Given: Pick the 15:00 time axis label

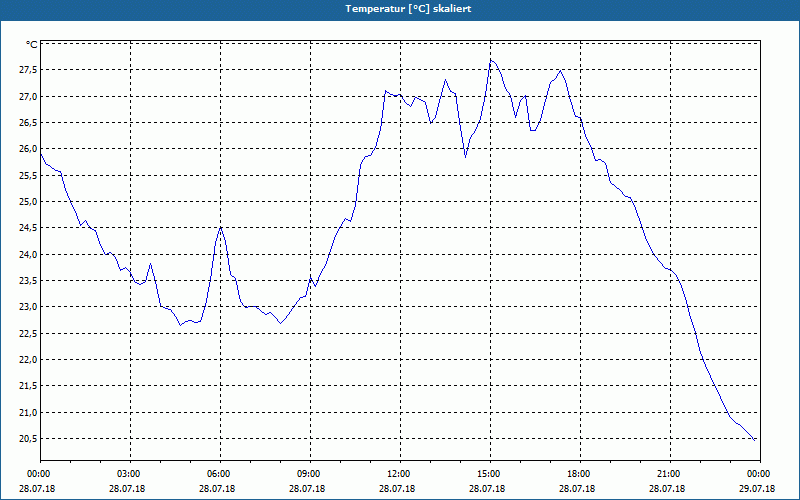Looking at the screenshot, I should pos(487,474).
